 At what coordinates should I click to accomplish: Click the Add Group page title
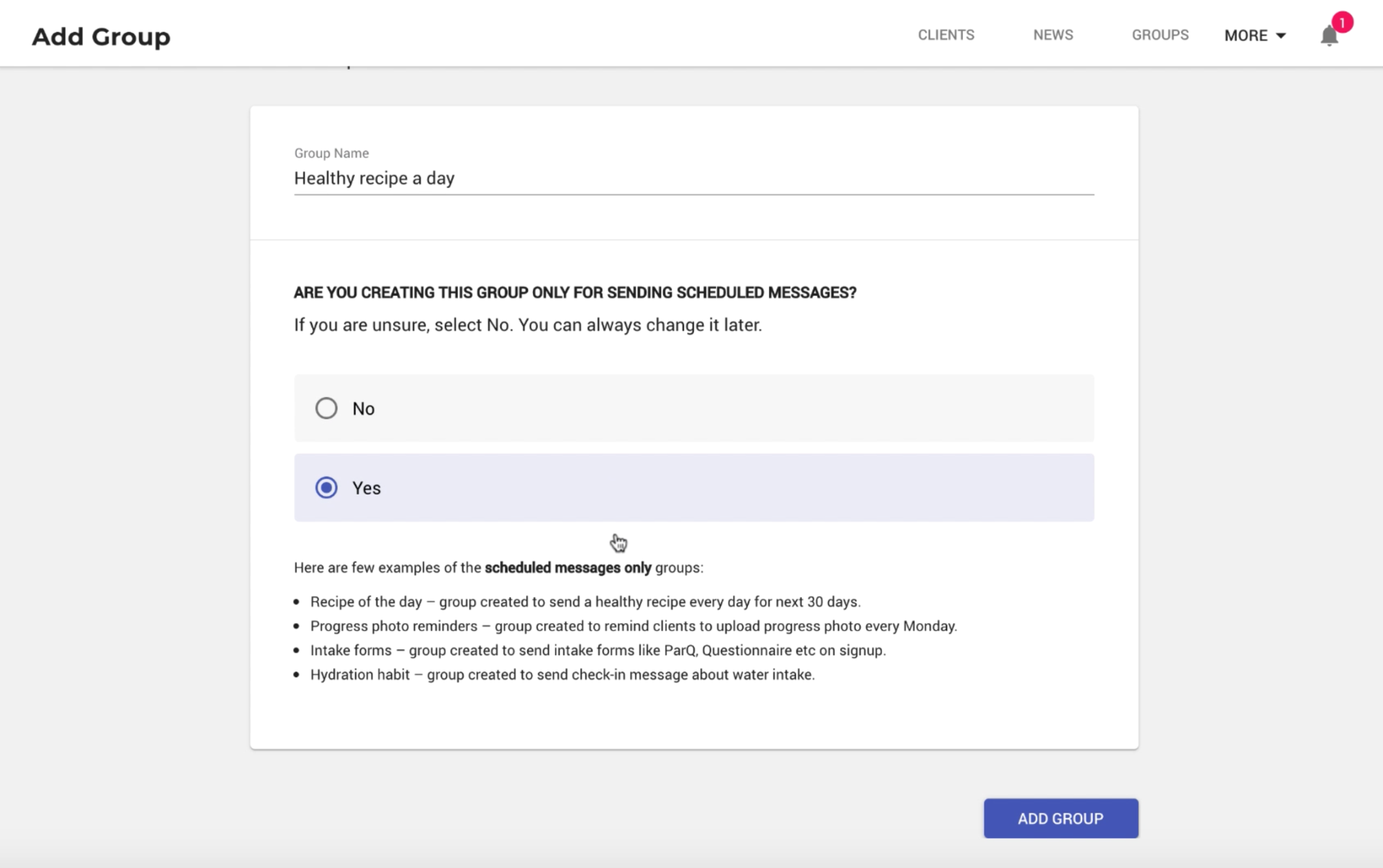tap(101, 37)
